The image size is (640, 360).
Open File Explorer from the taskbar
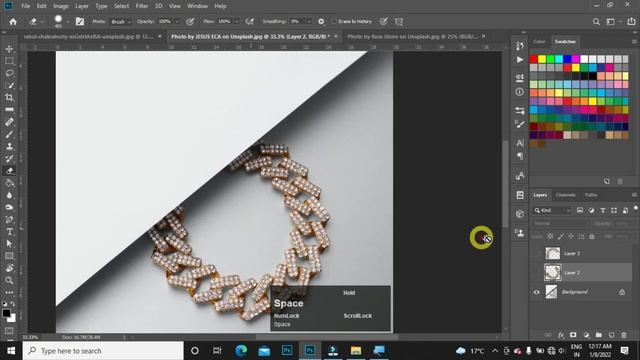[356, 351]
